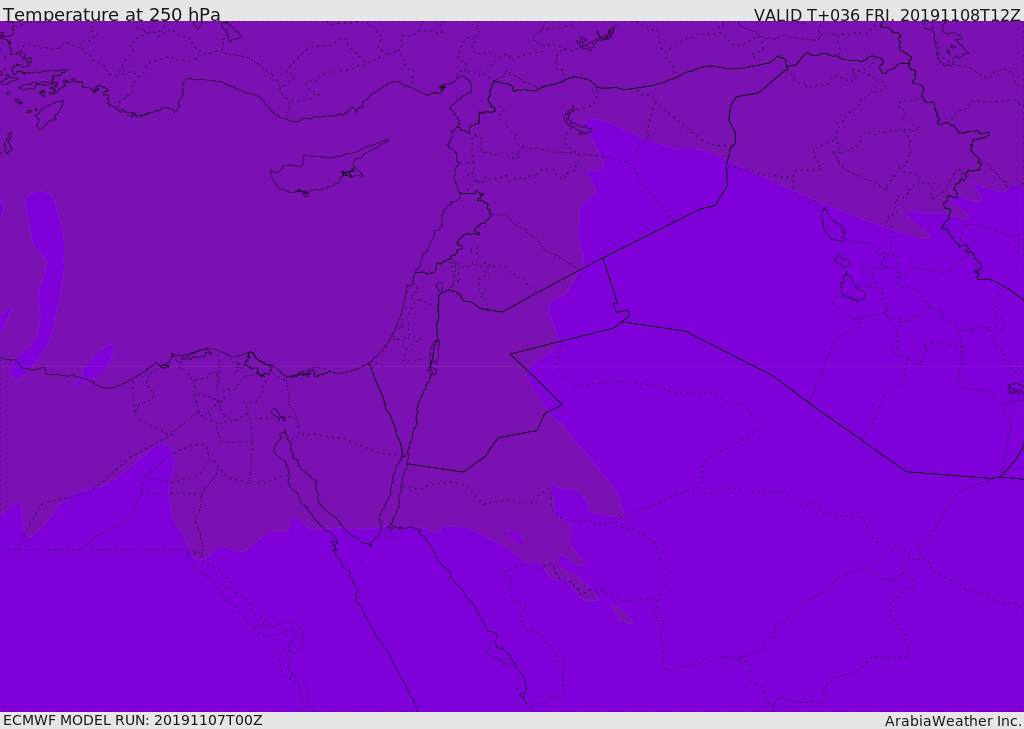Click the 'ArabiaWeather Inc' credit text
Screen dimensions: 1024x729
click(x=952, y=721)
